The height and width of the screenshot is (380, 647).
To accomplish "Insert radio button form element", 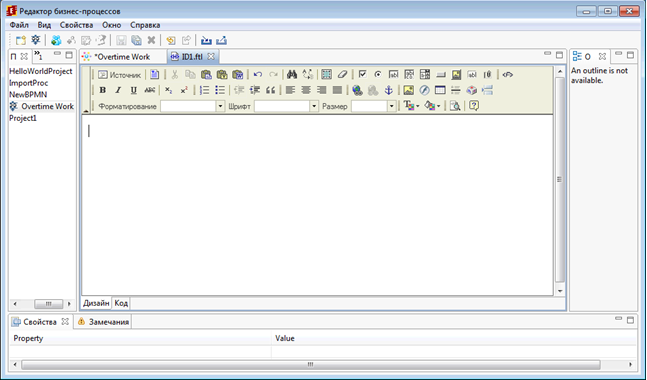I will pos(378,74).
